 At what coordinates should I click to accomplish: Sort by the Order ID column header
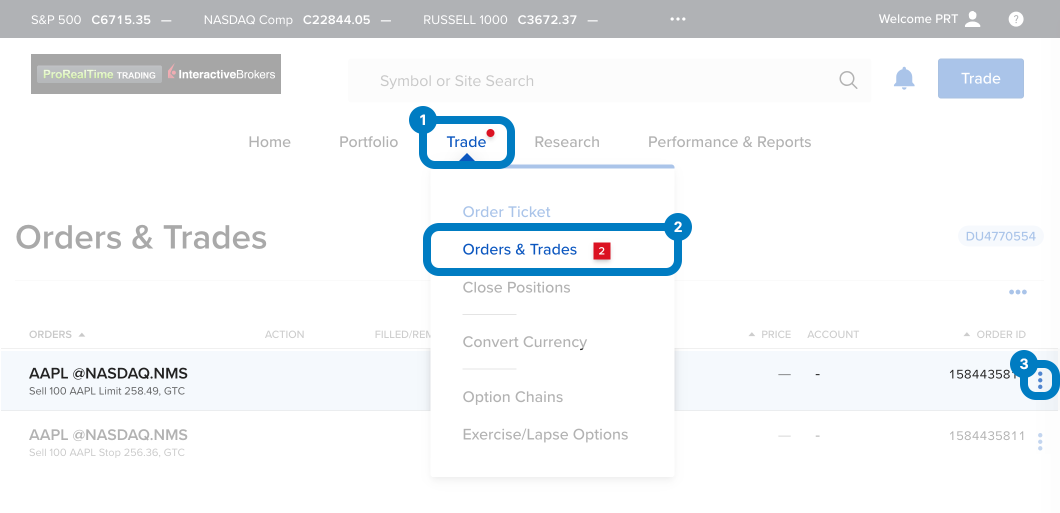[1001, 334]
